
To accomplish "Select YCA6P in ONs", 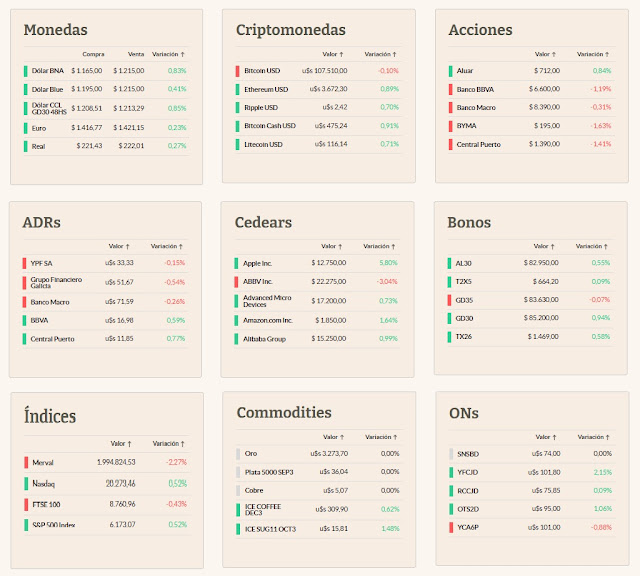I will [x=532, y=527].
